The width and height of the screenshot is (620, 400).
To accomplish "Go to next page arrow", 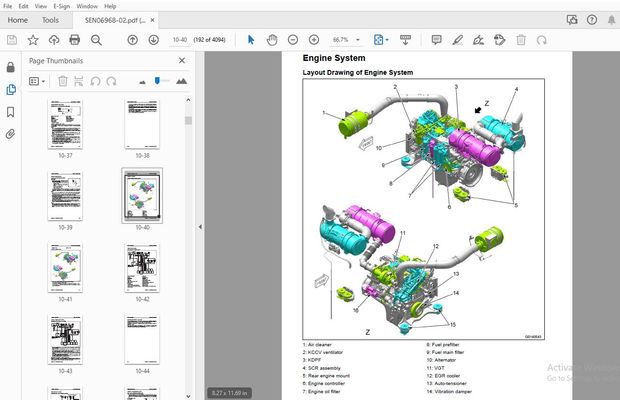I will (153, 39).
